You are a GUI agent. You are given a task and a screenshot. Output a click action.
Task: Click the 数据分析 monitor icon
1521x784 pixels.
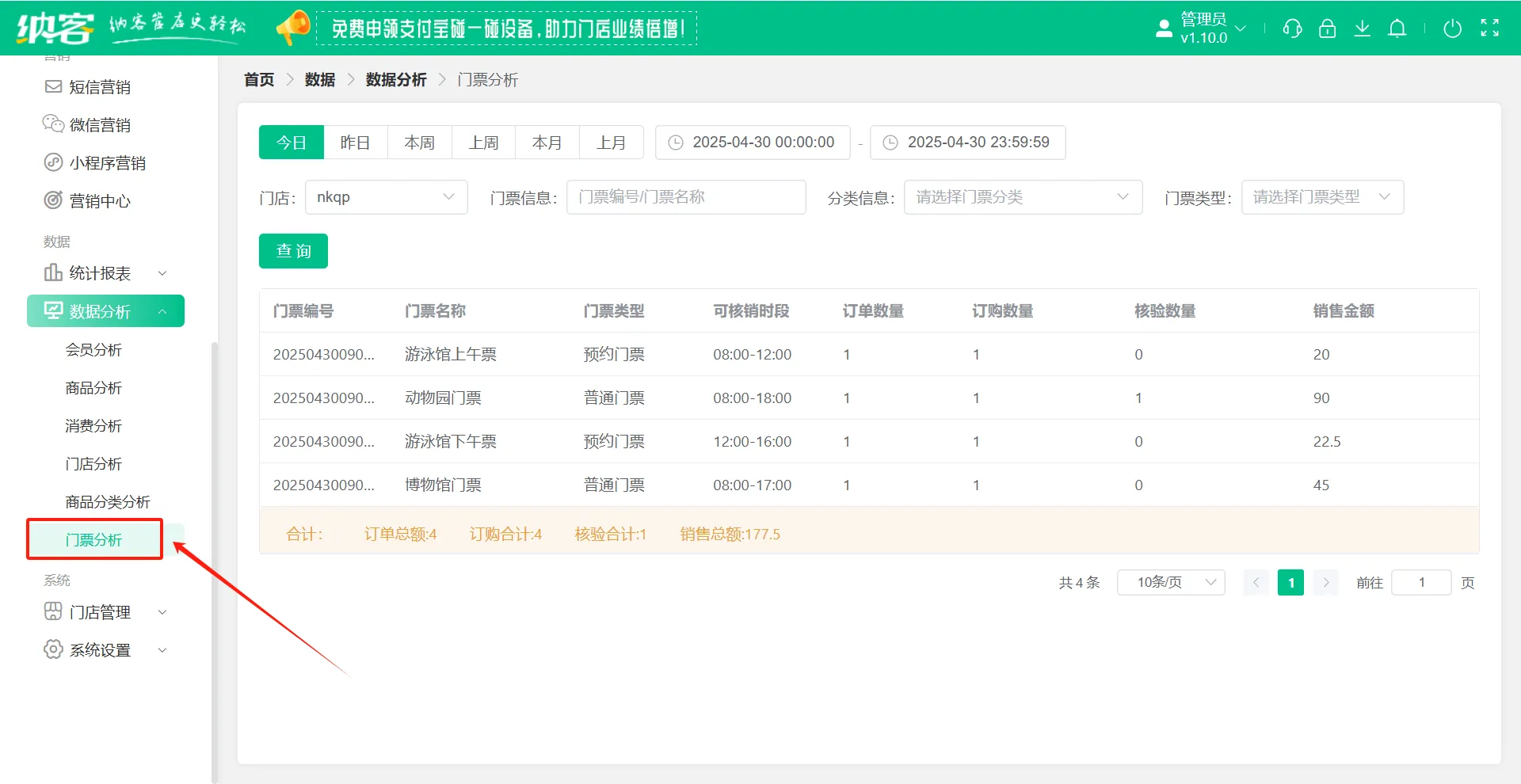pyautogui.click(x=53, y=310)
